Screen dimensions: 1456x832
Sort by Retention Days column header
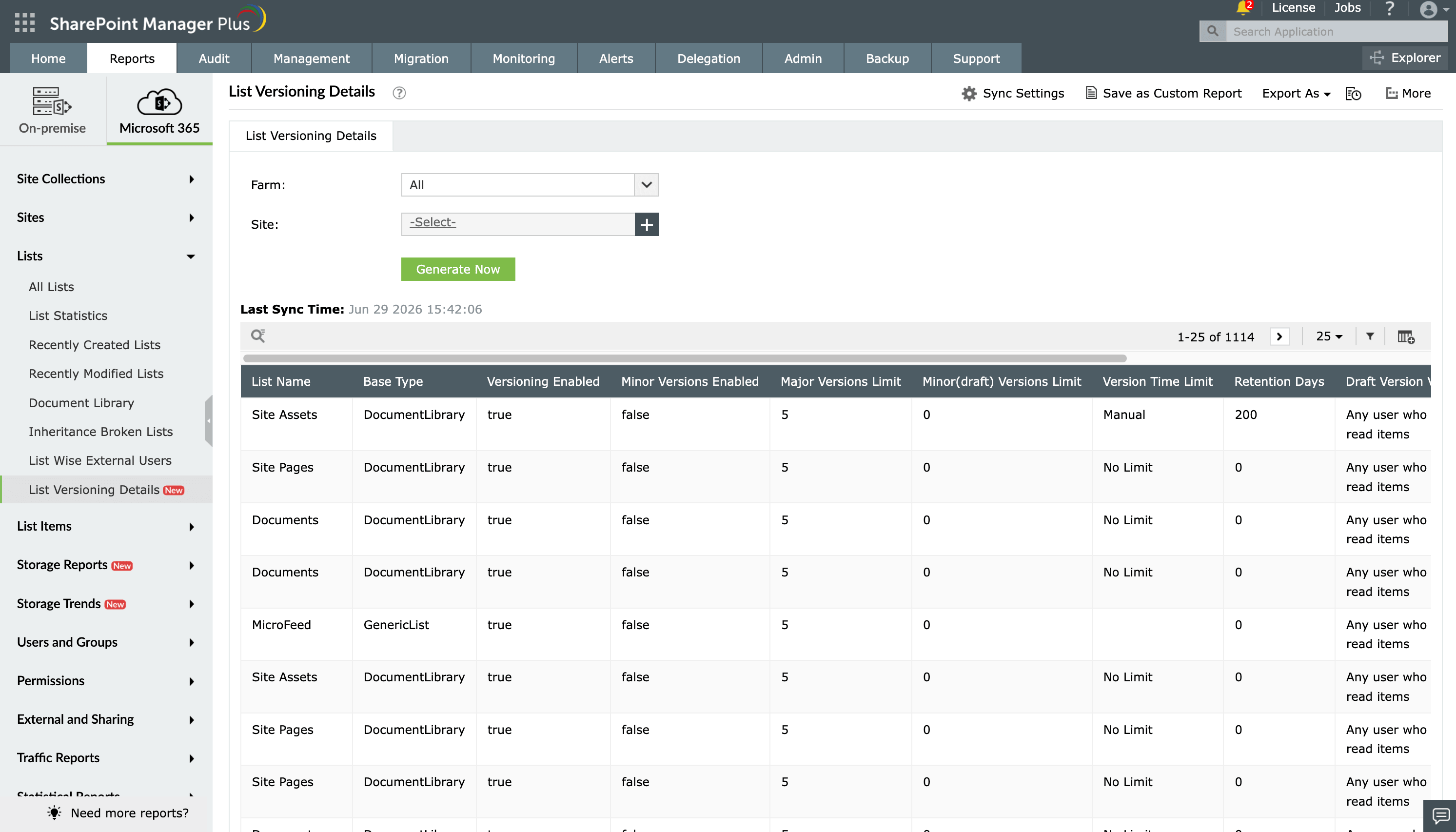(1279, 382)
